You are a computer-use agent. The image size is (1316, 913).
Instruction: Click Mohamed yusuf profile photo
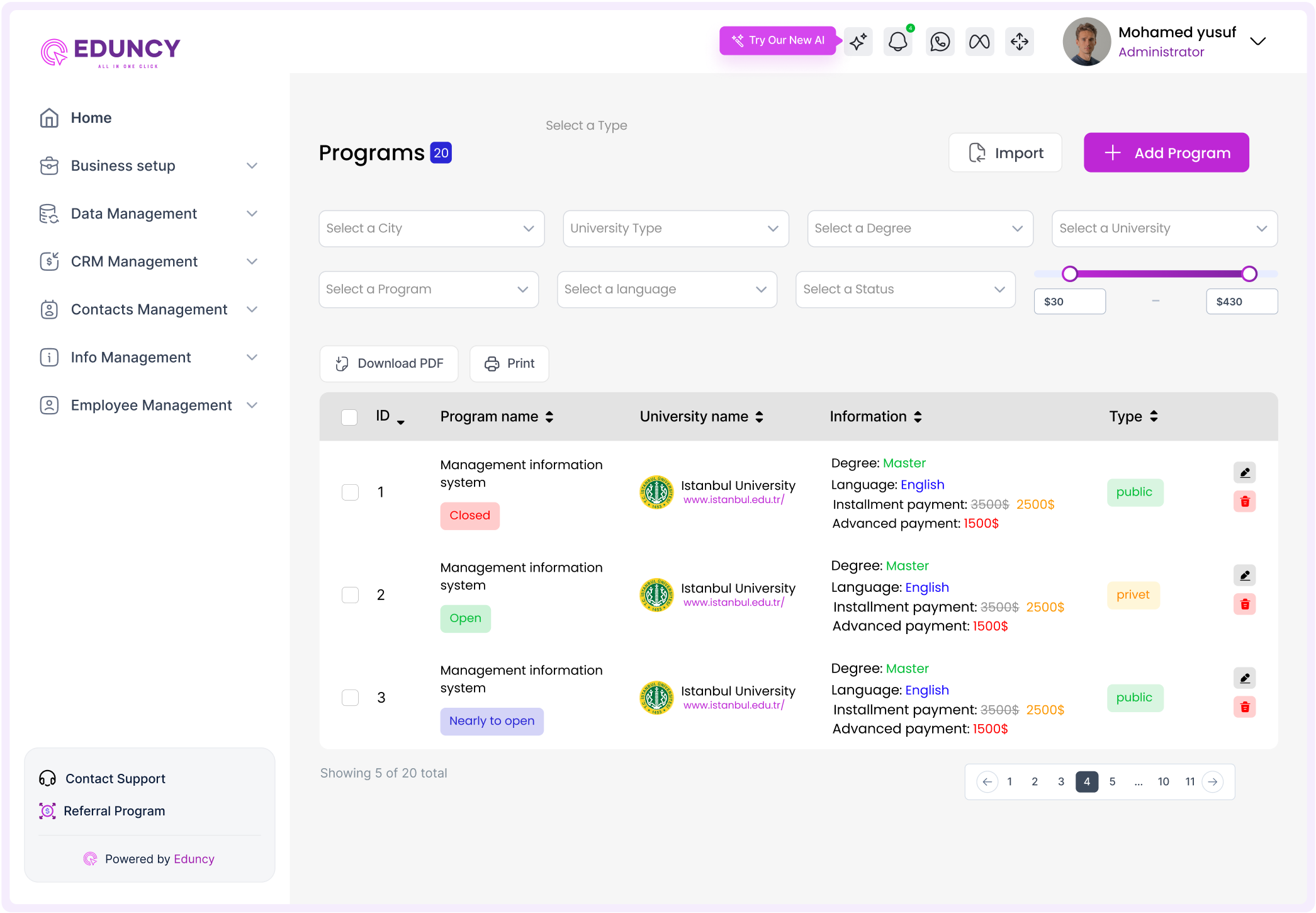[1087, 42]
